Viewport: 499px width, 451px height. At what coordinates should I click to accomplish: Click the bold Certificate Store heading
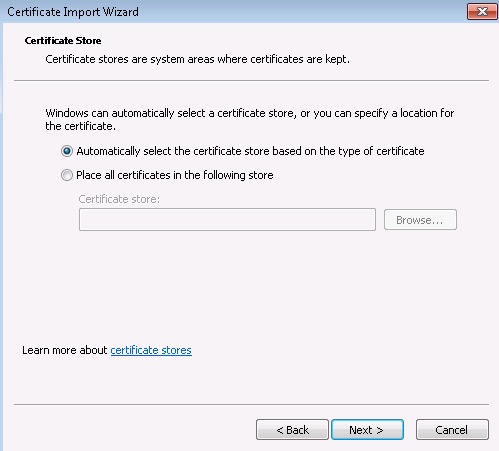coord(63,41)
